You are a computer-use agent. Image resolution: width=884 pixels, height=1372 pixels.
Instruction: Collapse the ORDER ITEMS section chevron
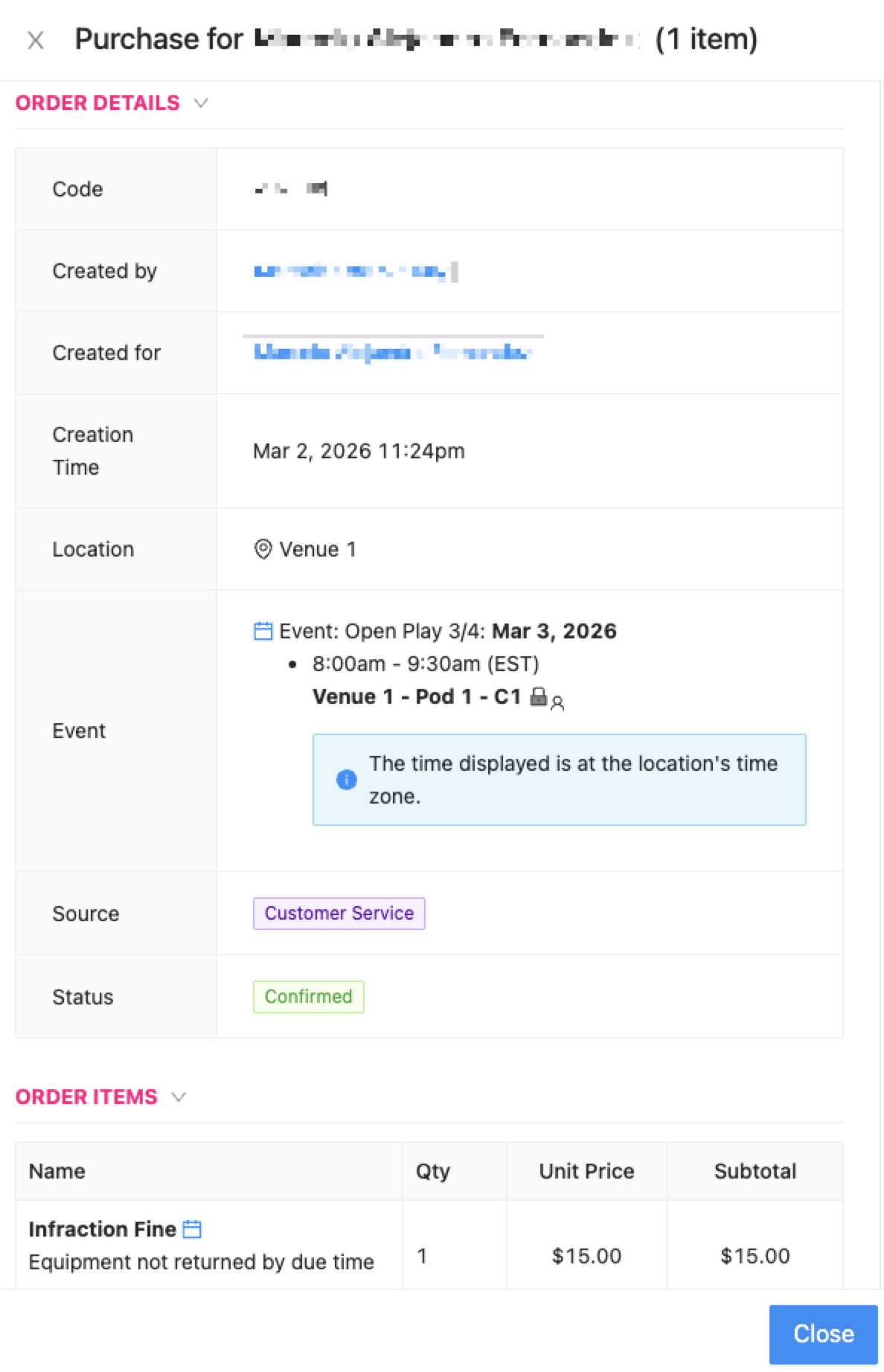[179, 1097]
